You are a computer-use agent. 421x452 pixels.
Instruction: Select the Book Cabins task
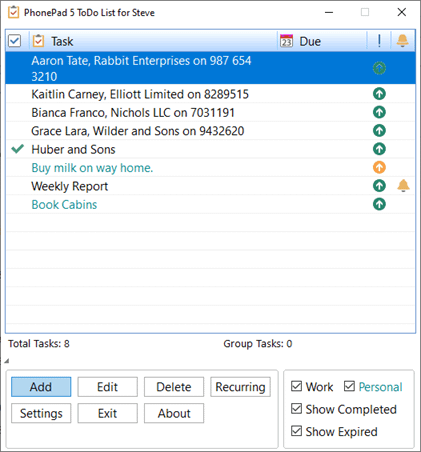(x=210, y=204)
